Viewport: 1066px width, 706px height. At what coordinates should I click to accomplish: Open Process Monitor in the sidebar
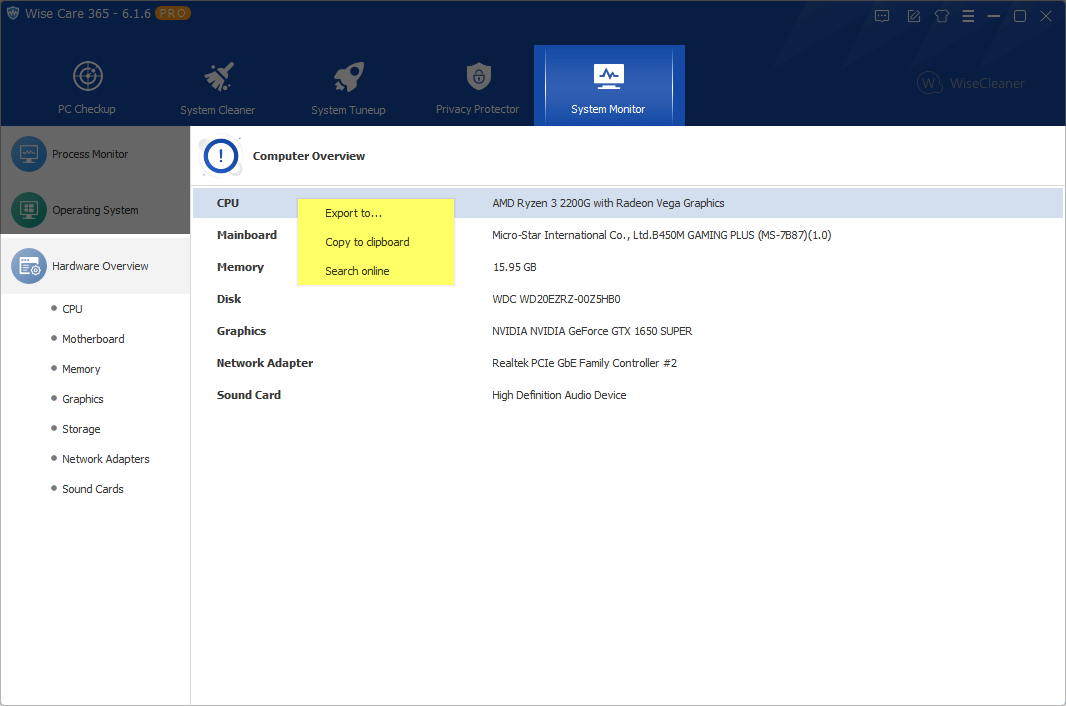click(x=95, y=154)
